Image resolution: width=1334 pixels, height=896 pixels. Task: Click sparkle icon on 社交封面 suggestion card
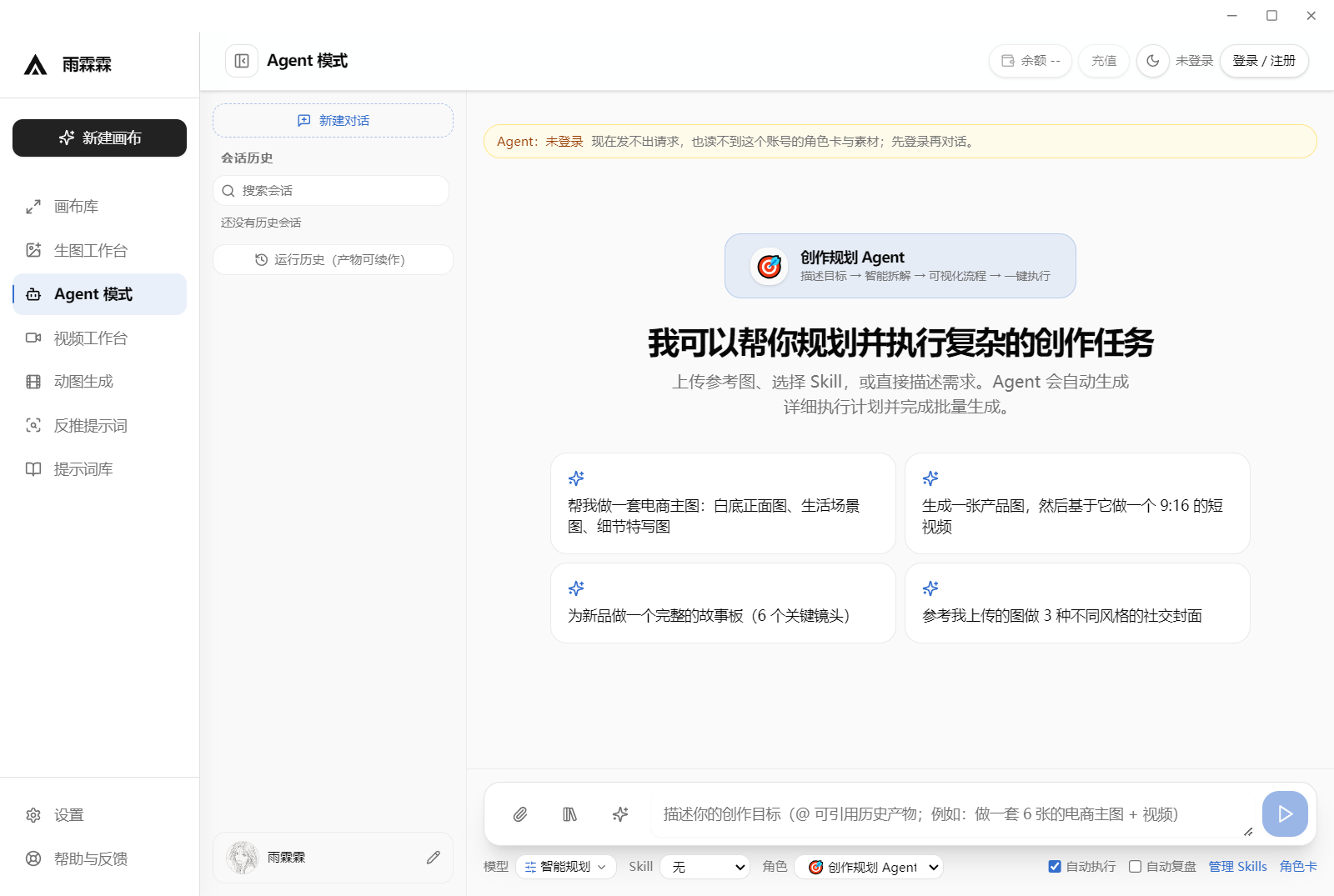click(930, 588)
